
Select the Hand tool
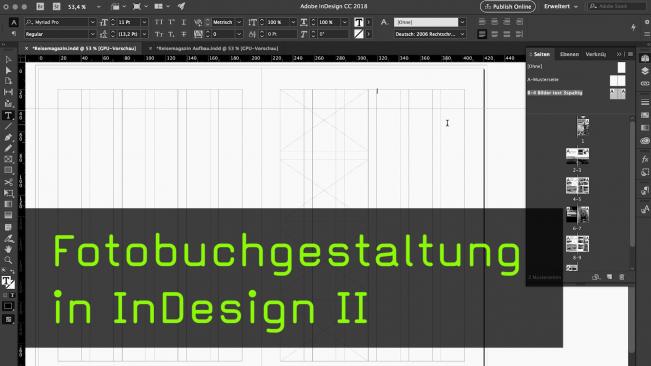(x=8, y=249)
